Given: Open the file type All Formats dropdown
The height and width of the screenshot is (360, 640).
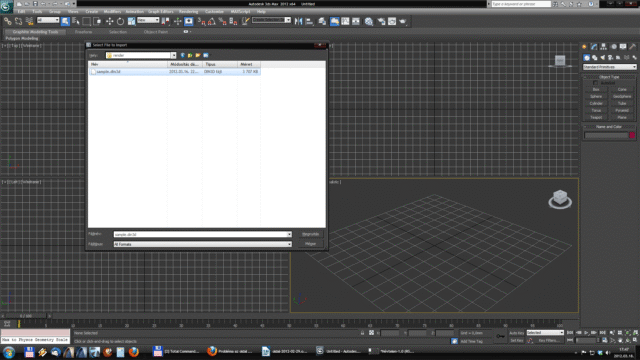Looking at the screenshot, I should coord(202,244).
